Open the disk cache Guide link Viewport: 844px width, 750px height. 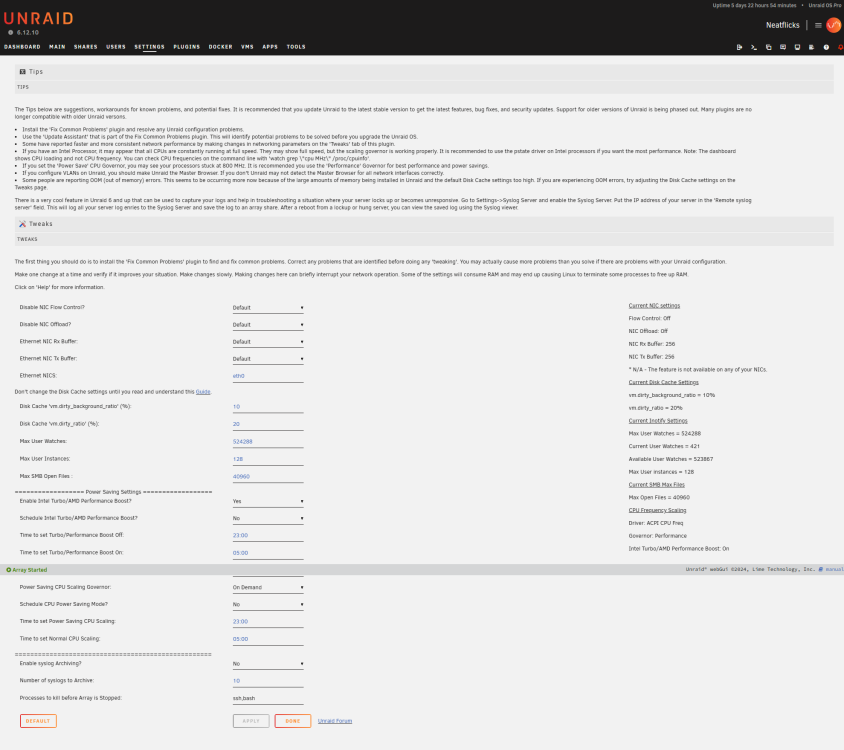click(203, 392)
